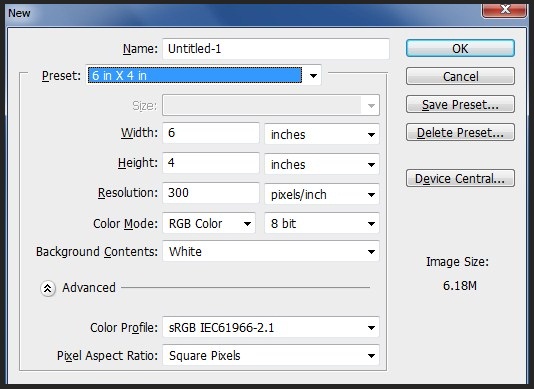Open the Resolution units pixels/inch dropdown
This screenshot has height=389, width=534.
pos(322,194)
